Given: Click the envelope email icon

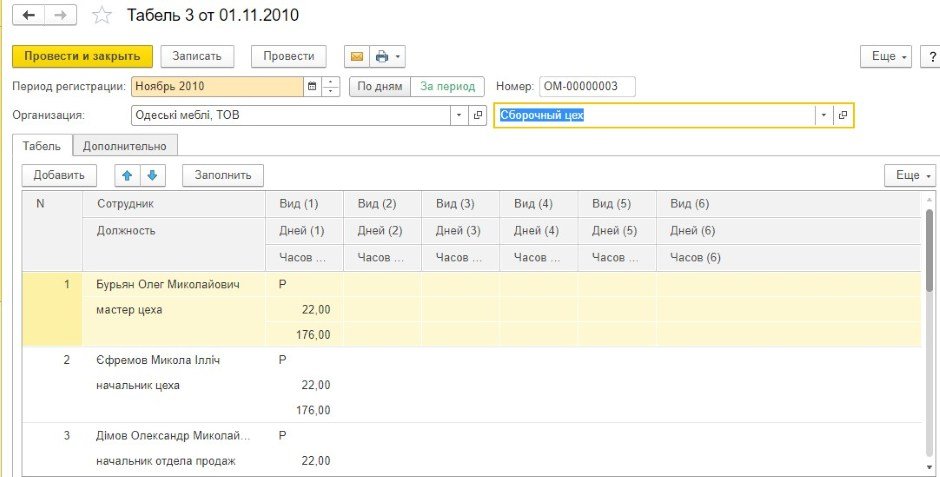Looking at the screenshot, I should click(356, 57).
